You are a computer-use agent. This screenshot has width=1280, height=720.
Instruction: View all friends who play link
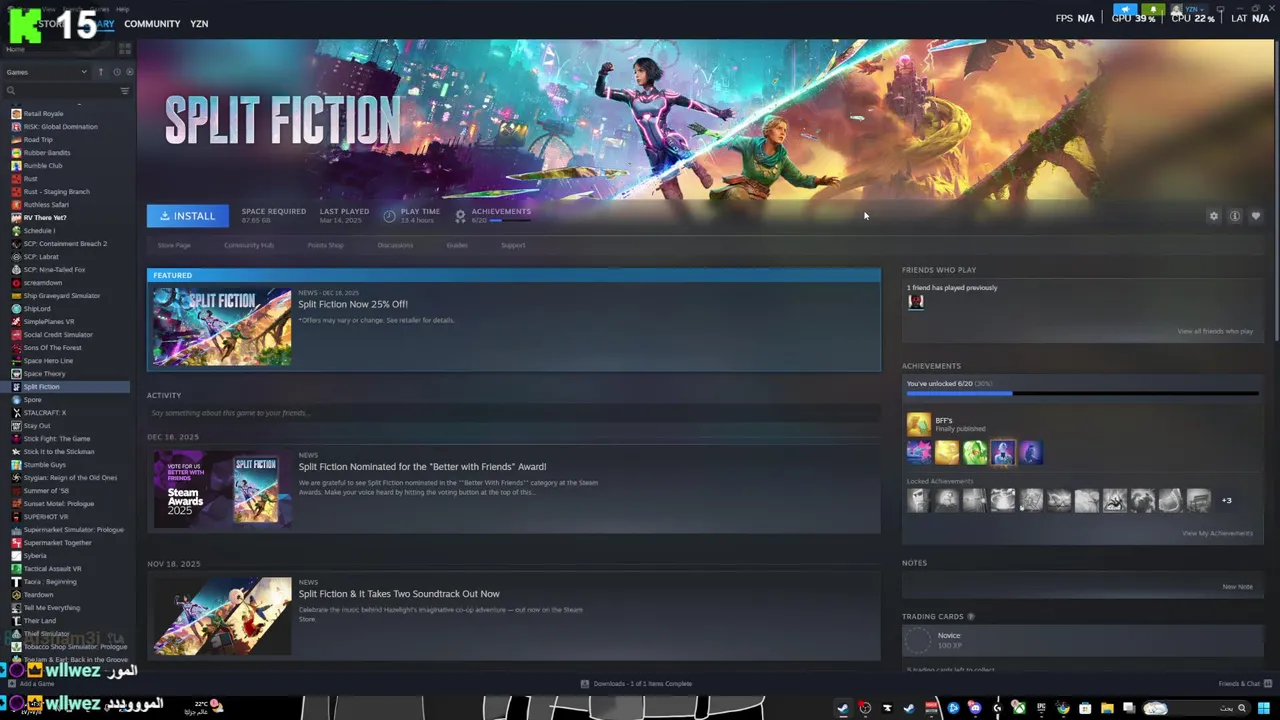click(1215, 331)
